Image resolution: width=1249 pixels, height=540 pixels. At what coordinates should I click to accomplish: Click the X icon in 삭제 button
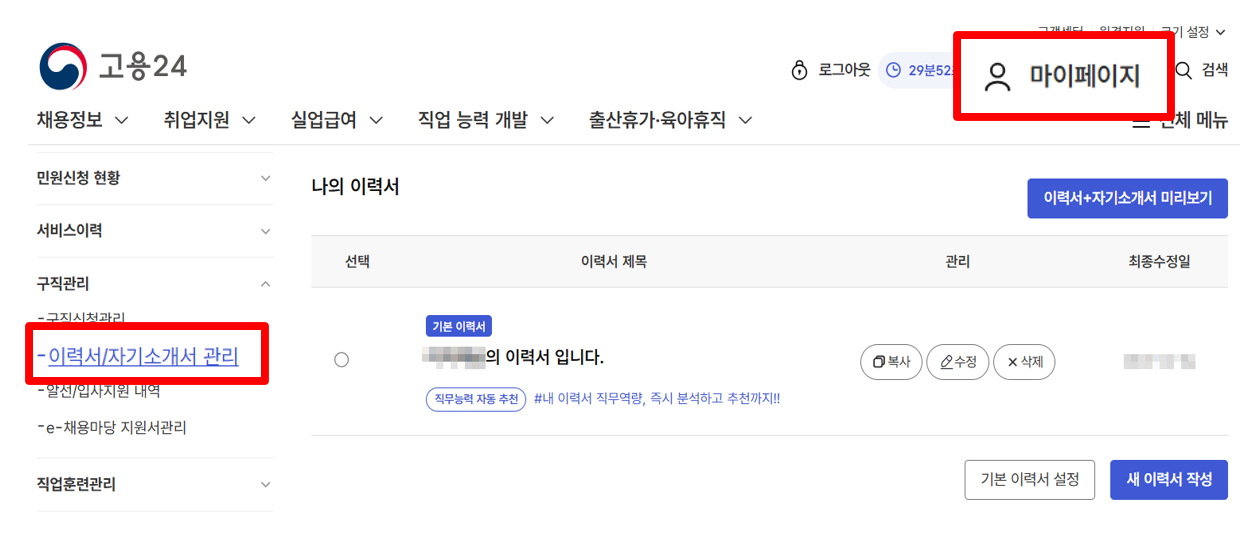click(x=1012, y=362)
